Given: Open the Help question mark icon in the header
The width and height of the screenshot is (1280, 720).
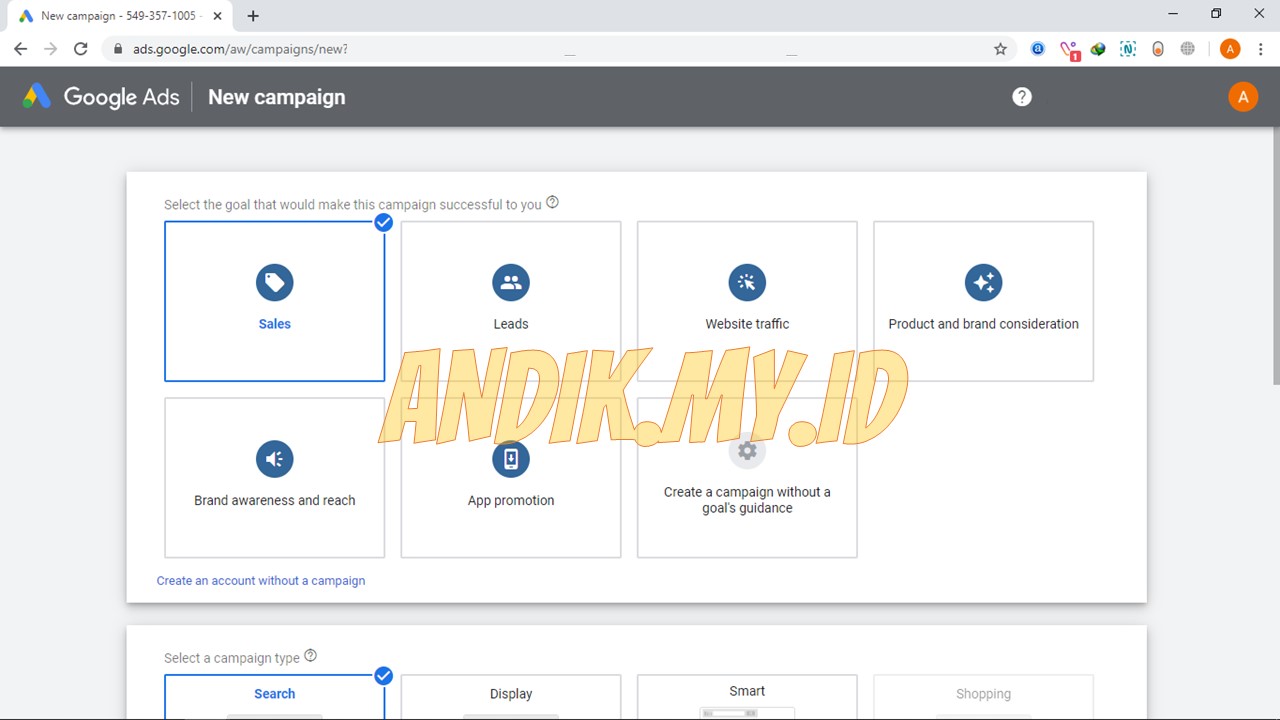Looking at the screenshot, I should click(1022, 97).
